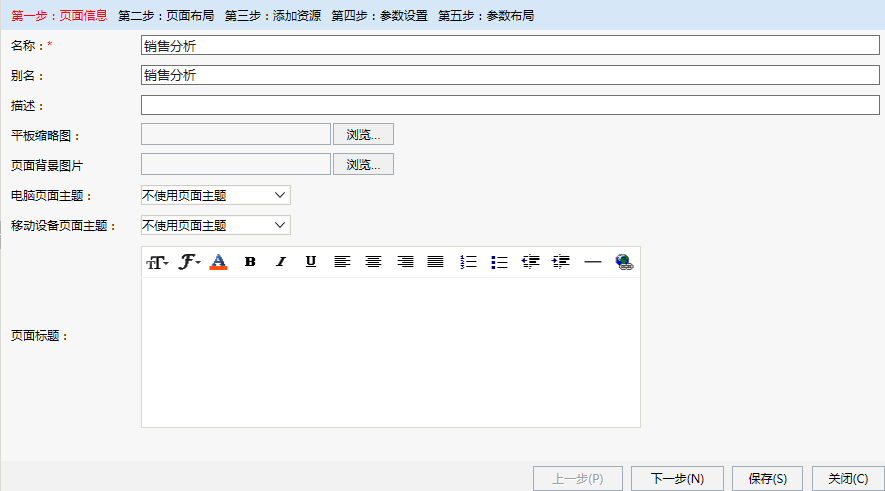Go to step 第五步：参数布局
The image size is (885, 491).
pyautogui.click(x=486, y=16)
